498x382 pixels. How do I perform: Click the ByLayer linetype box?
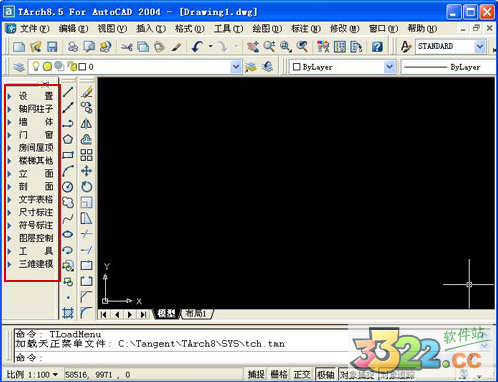[x=449, y=67]
